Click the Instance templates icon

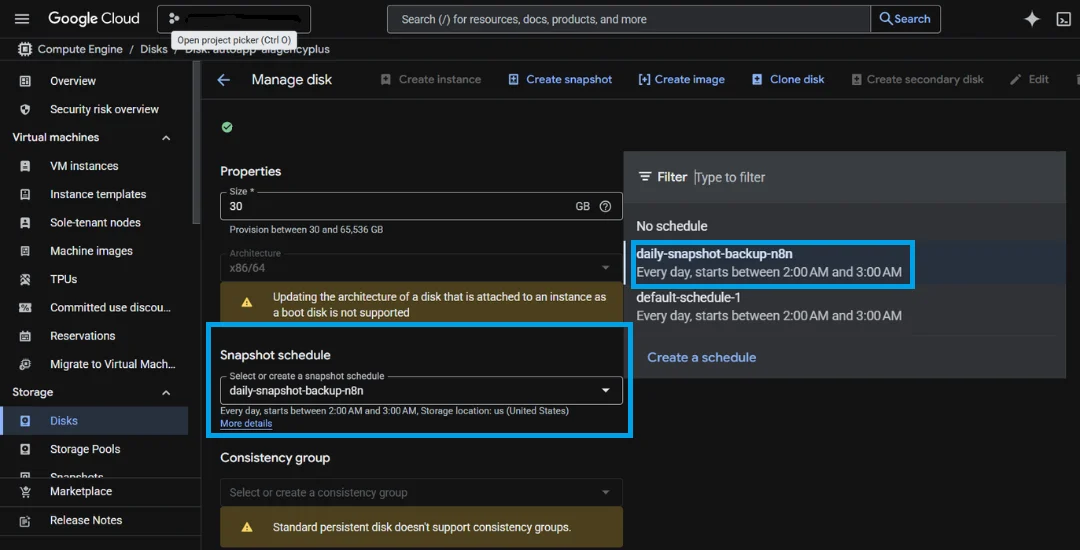[x=25, y=194]
